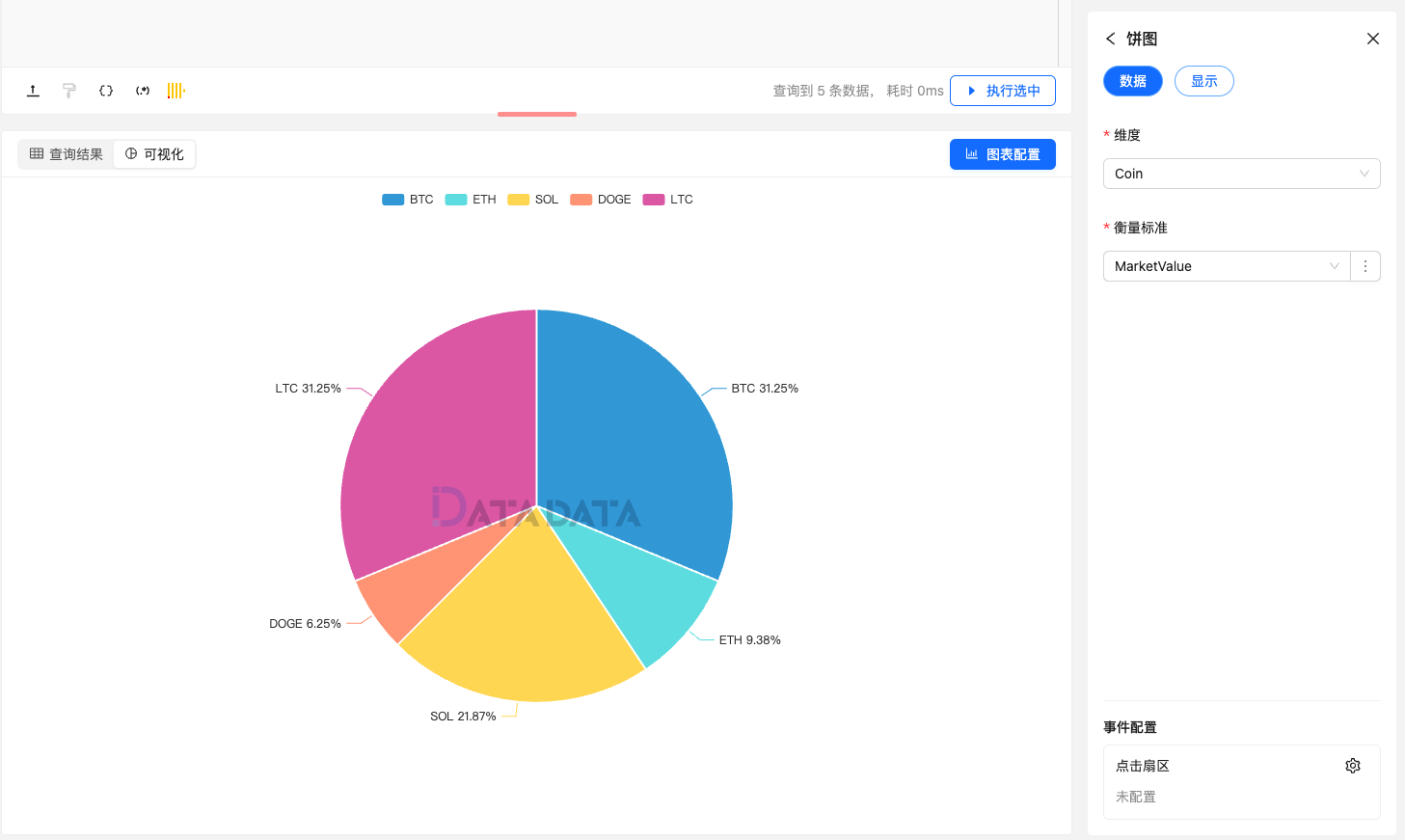Image resolution: width=1405 pixels, height=840 pixels.
Task: Click the "BTC 31.25%" pie label
Action: pyautogui.click(x=765, y=389)
